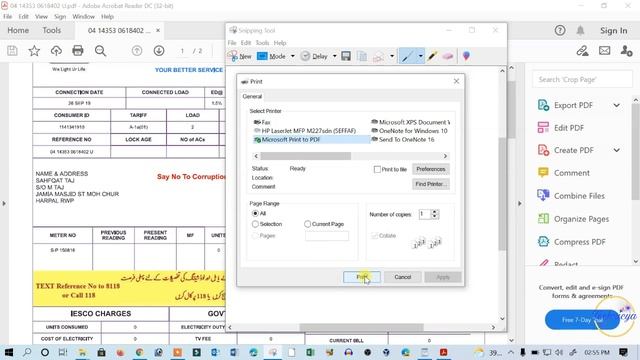
Task: Open the Comment tool
Action: [x=571, y=173]
